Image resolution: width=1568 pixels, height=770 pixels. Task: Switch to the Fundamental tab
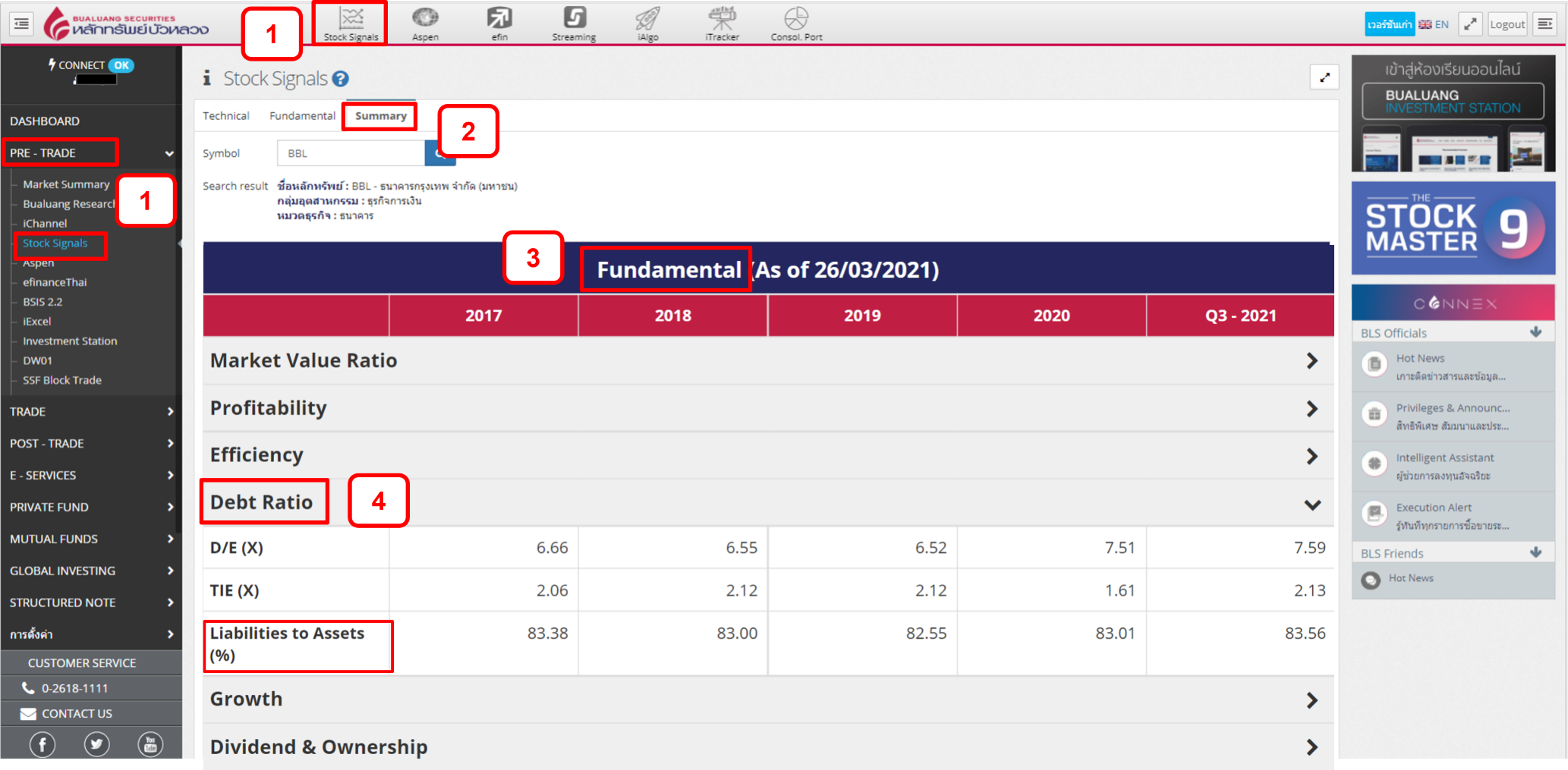pyautogui.click(x=302, y=116)
